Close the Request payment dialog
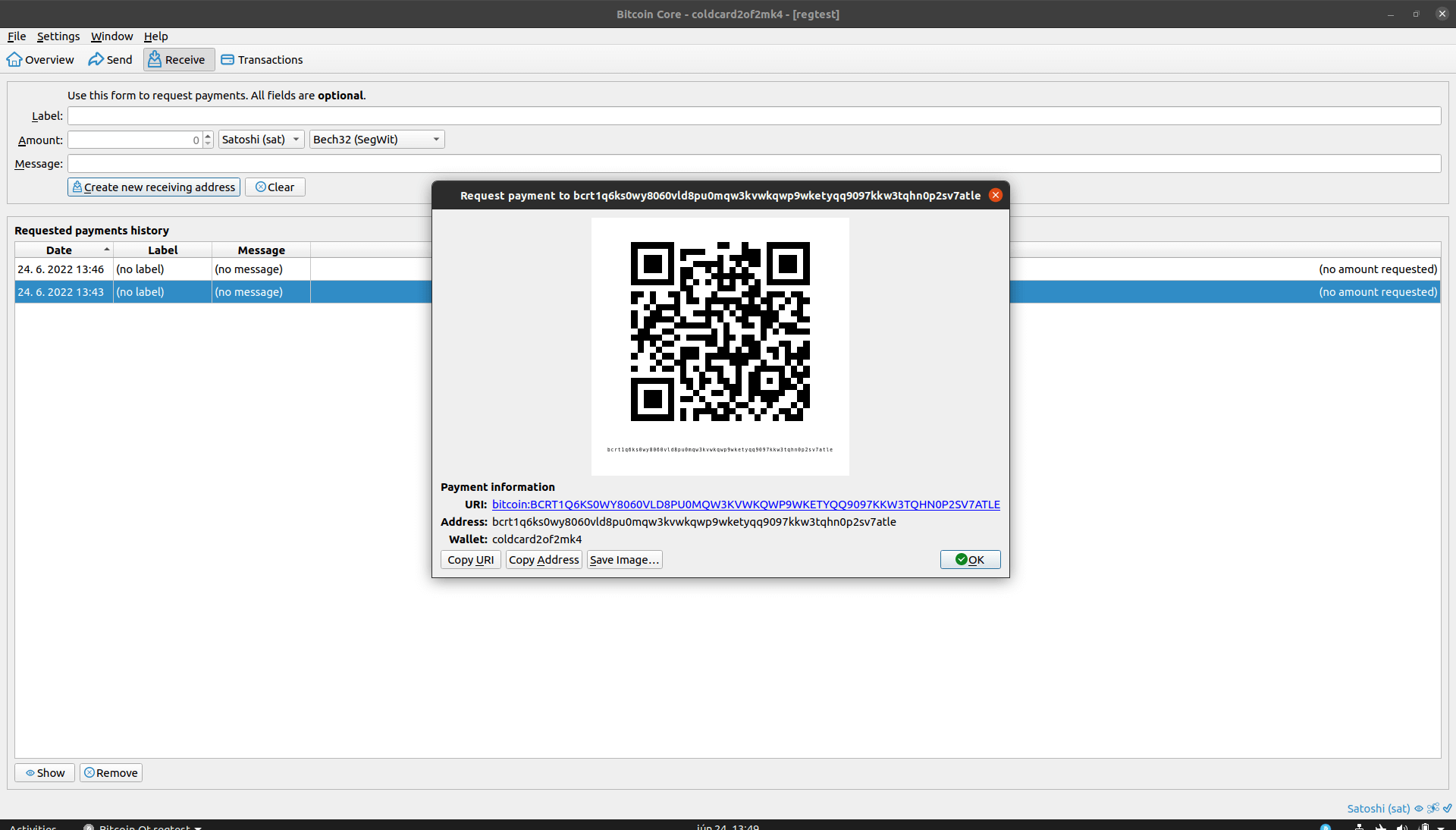The height and width of the screenshot is (830, 1456). point(995,196)
